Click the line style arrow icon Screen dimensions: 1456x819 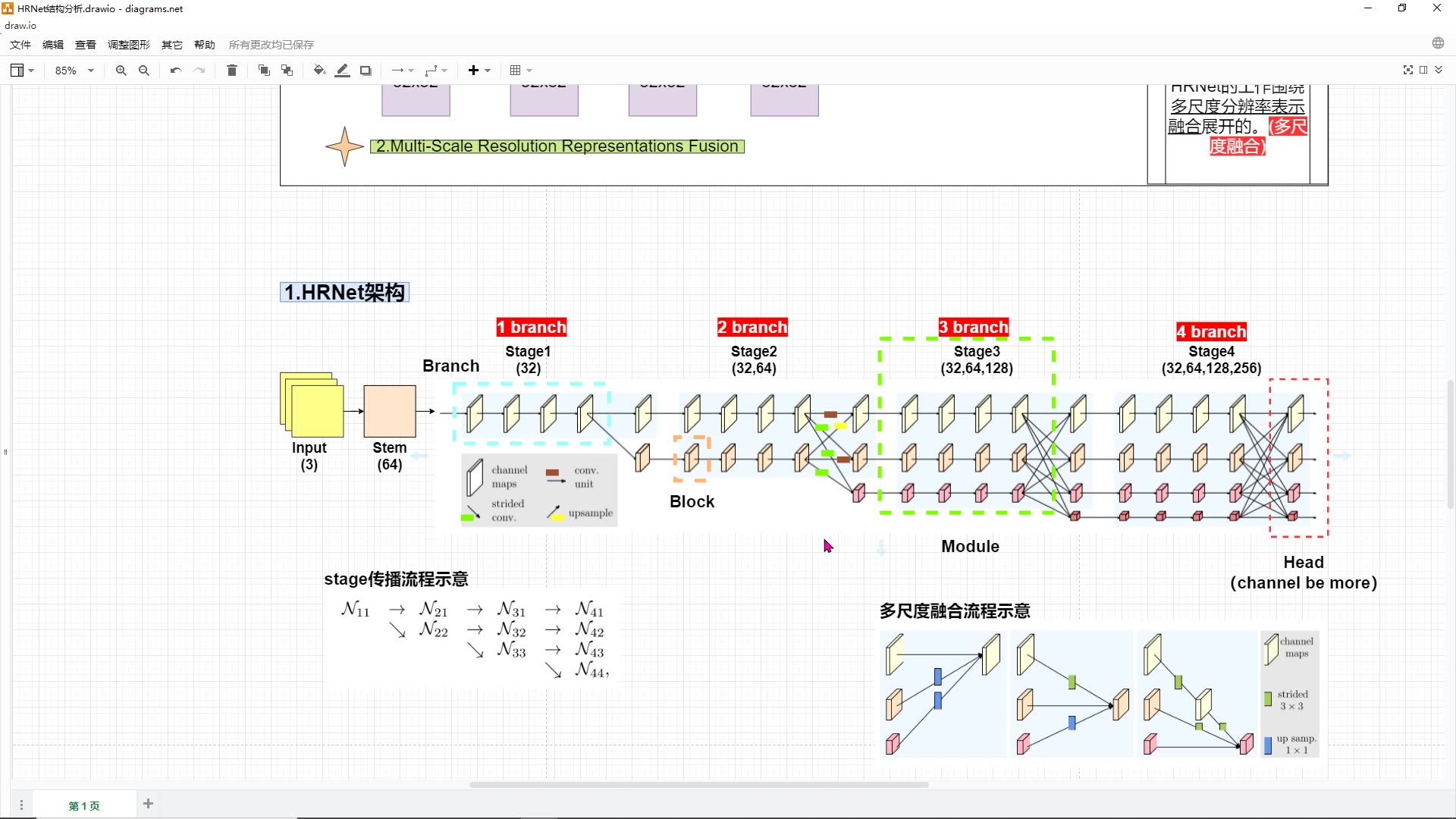pyautogui.click(x=399, y=70)
